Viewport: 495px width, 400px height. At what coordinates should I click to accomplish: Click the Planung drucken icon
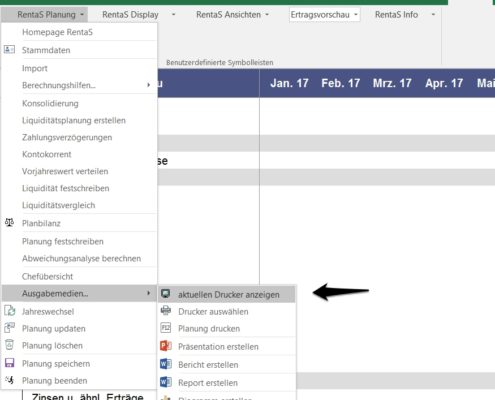click(166, 328)
